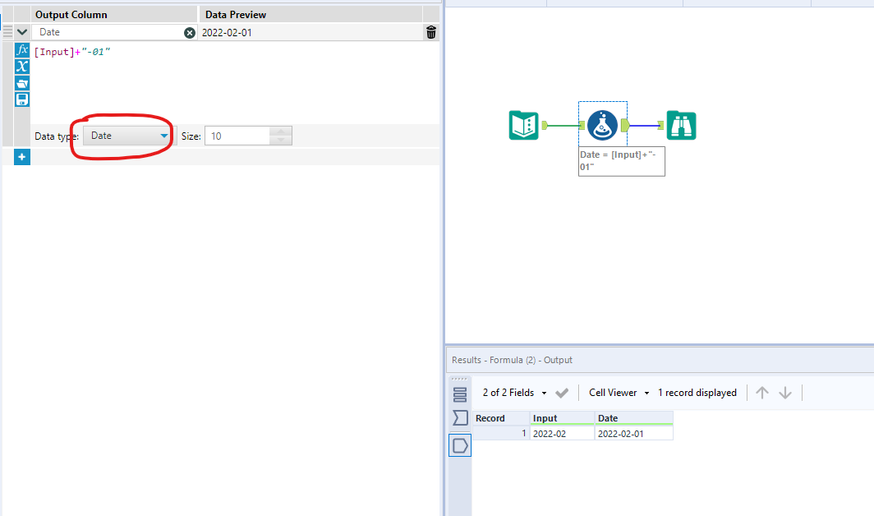Select the cell containing 2022-02
Image resolution: width=874 pixels, height=516 pixels.
[562, 434]
